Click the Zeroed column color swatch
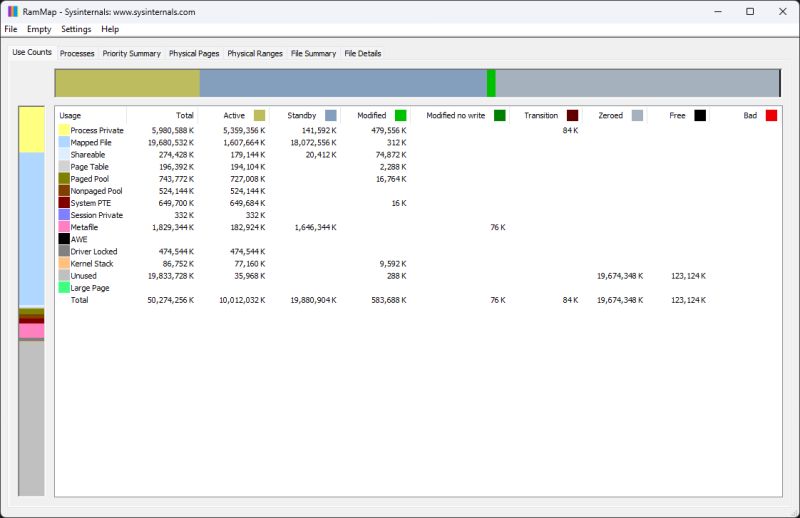Image resolution: width=800 pixels, height=518 pixels. pos(637,115)
